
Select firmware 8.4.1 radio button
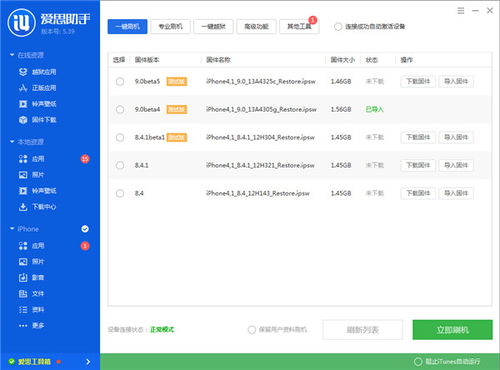tap(120, 165)
